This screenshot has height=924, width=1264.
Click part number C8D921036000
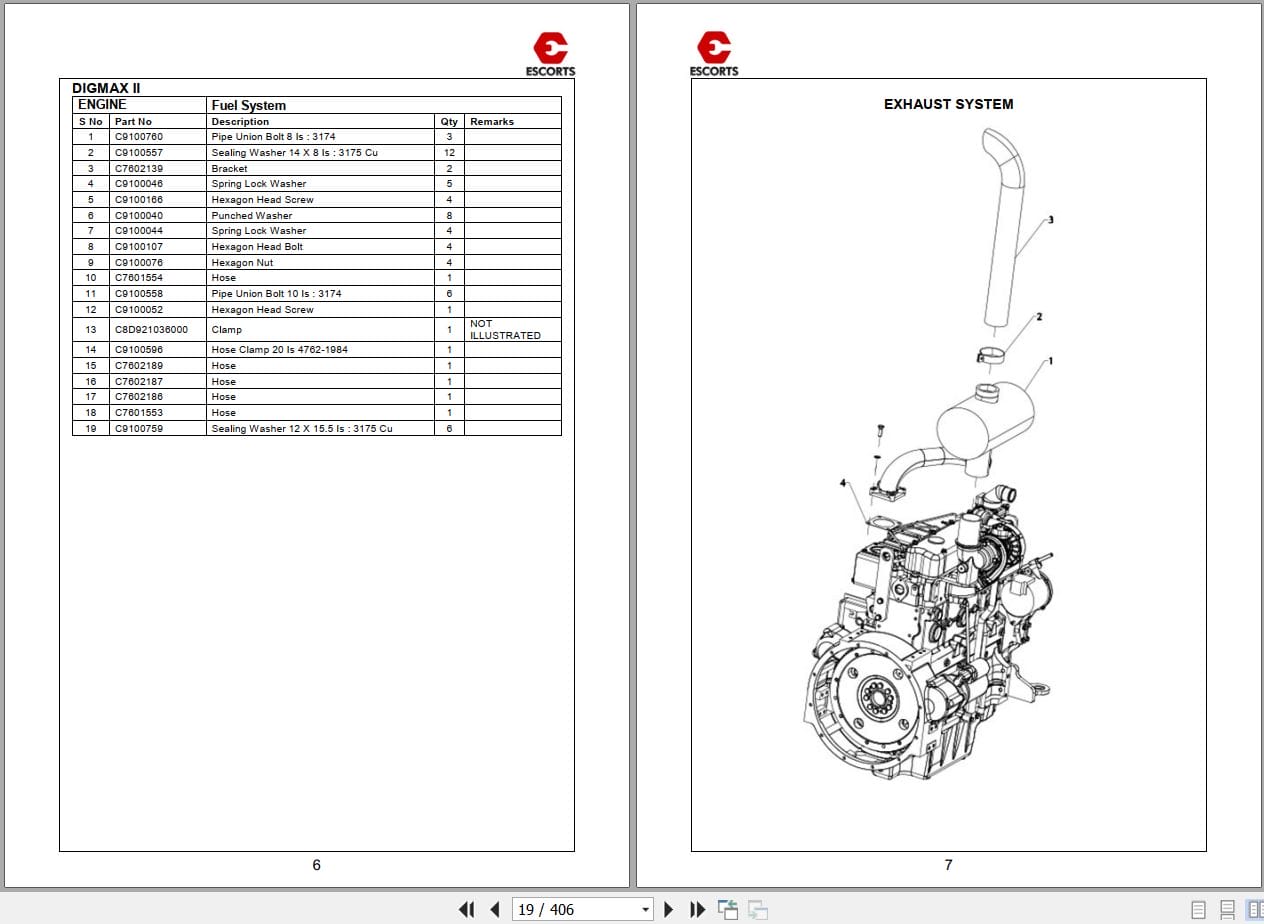tap(151, 329)
